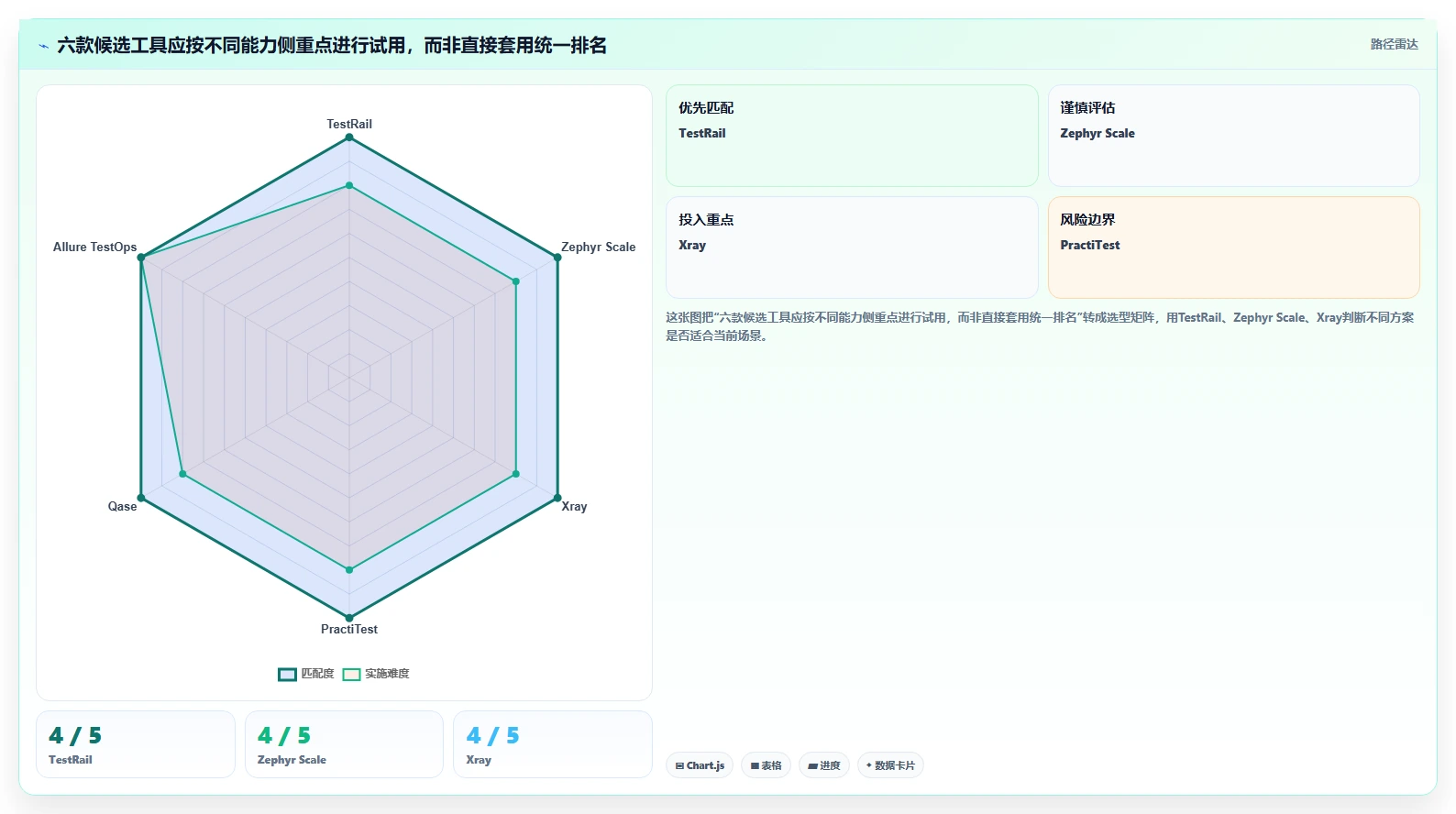Click the outer PractiTest data point

(x=349, y=618)
